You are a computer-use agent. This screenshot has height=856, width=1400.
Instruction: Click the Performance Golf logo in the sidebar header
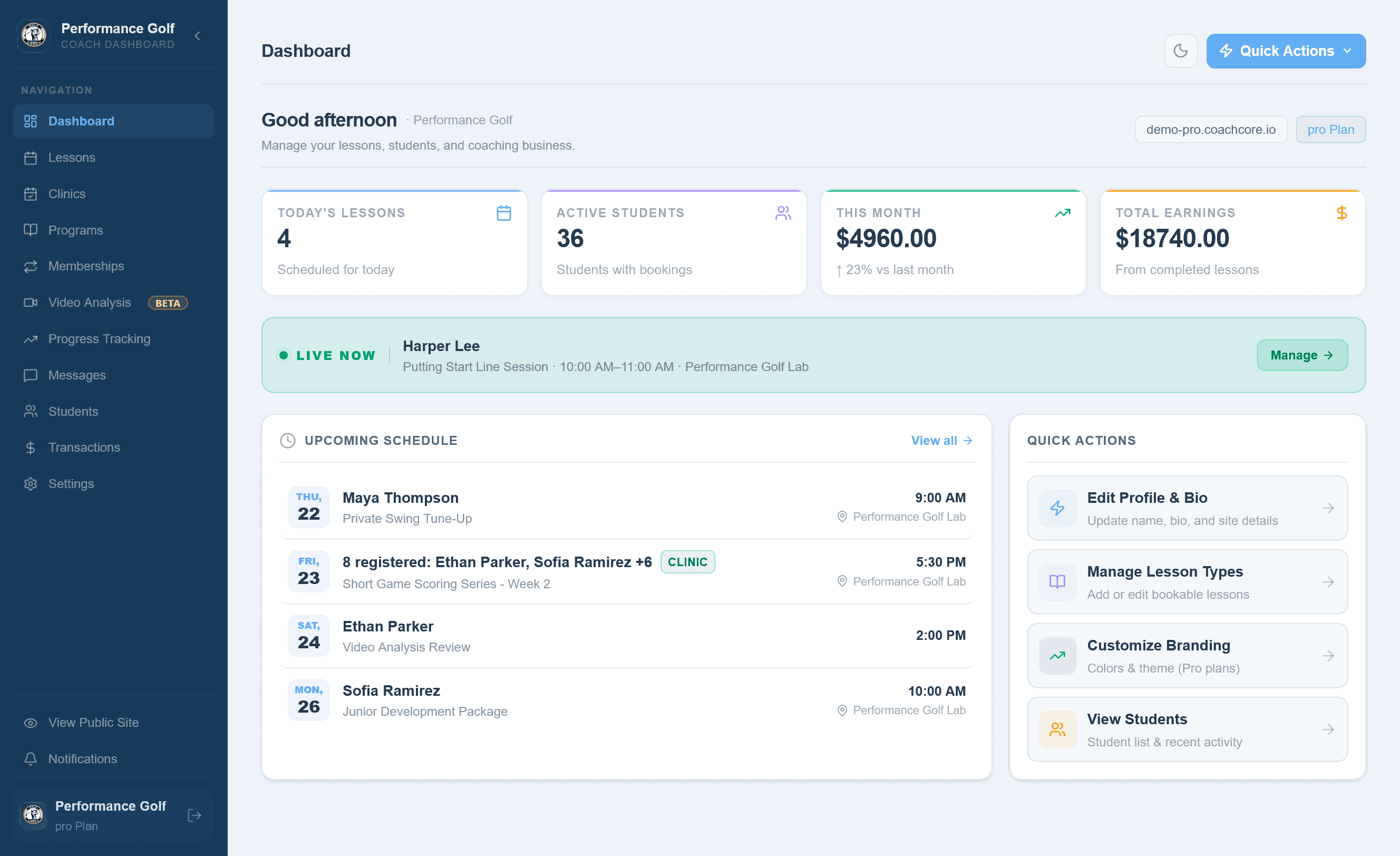tap(34, 36)
